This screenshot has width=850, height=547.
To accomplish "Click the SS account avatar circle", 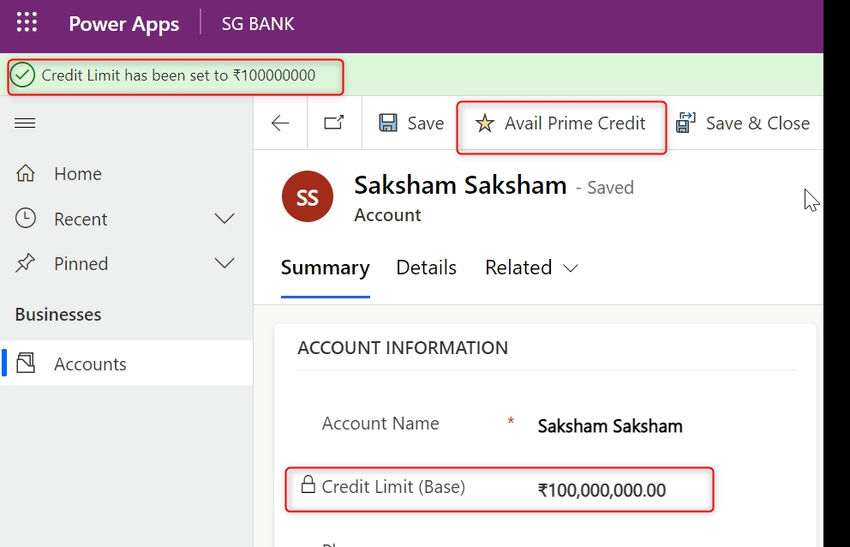I will (x=307, y=197).
